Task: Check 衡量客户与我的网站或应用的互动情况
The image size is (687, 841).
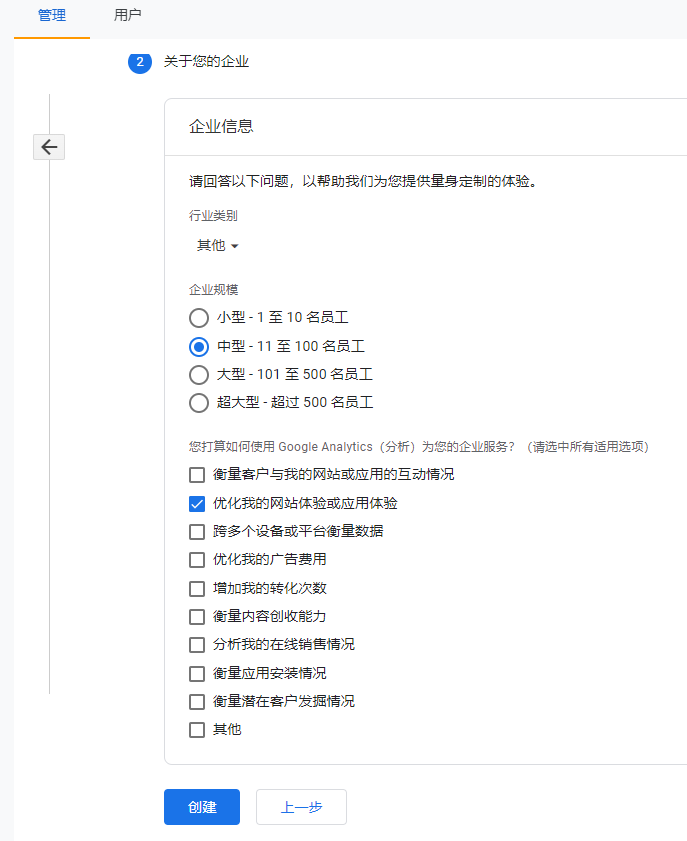Action: [x=197, y=475]
